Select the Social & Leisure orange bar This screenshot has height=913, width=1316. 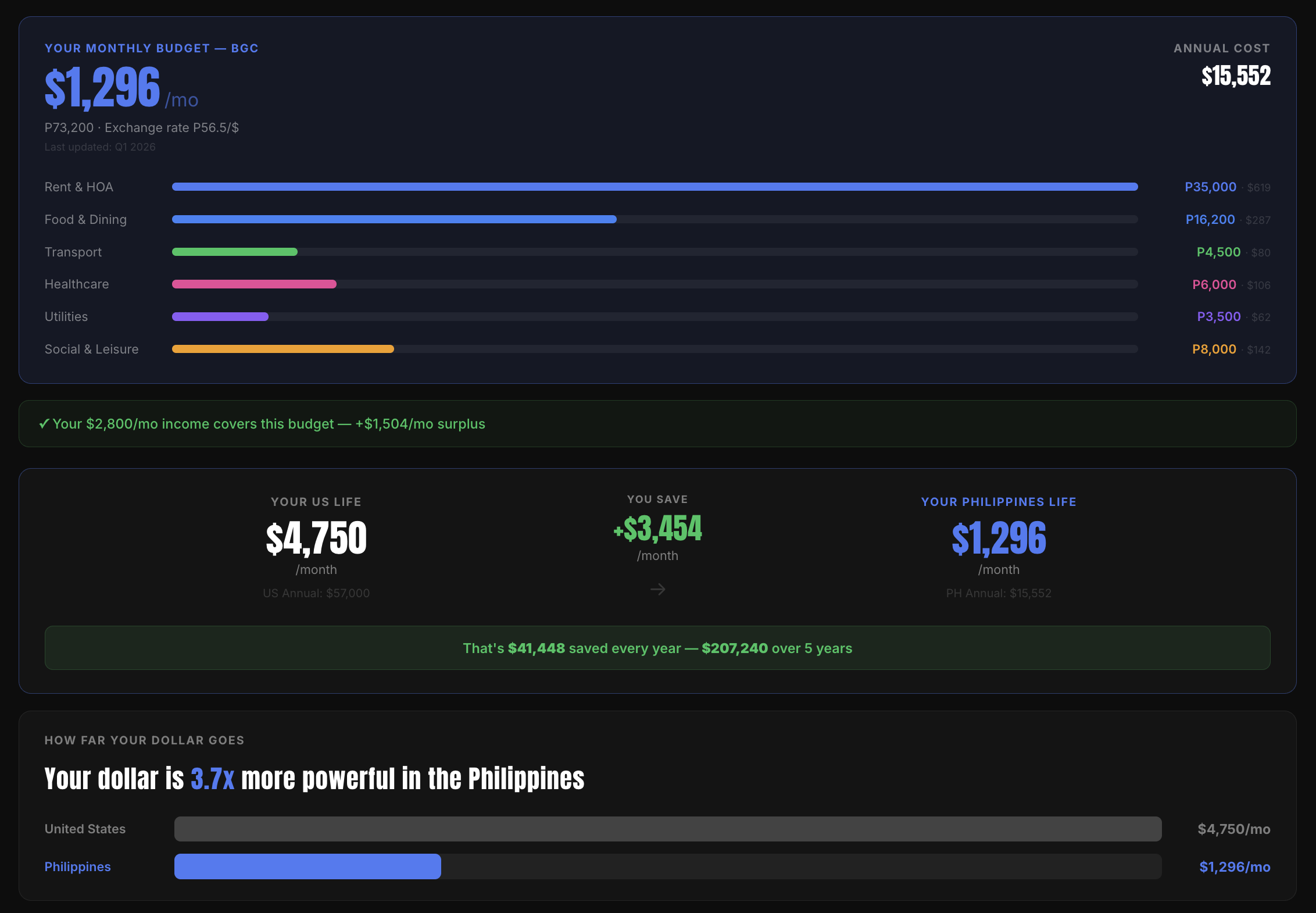[x=282, y=349]
